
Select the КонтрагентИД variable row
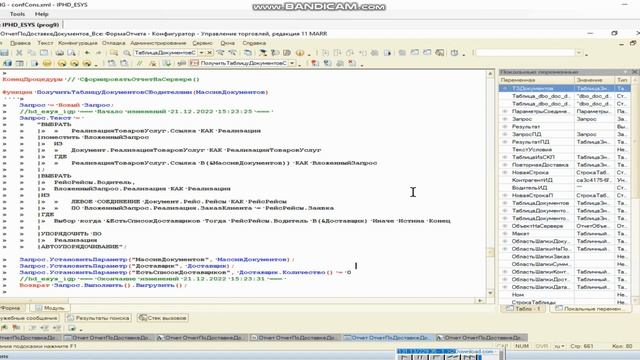click(565, 180)
